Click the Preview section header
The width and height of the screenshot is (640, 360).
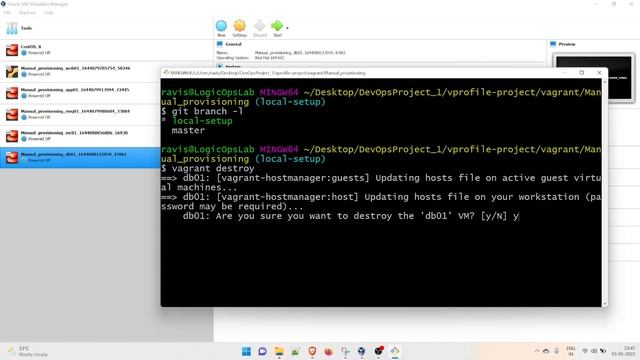click(x=567, y=44)
